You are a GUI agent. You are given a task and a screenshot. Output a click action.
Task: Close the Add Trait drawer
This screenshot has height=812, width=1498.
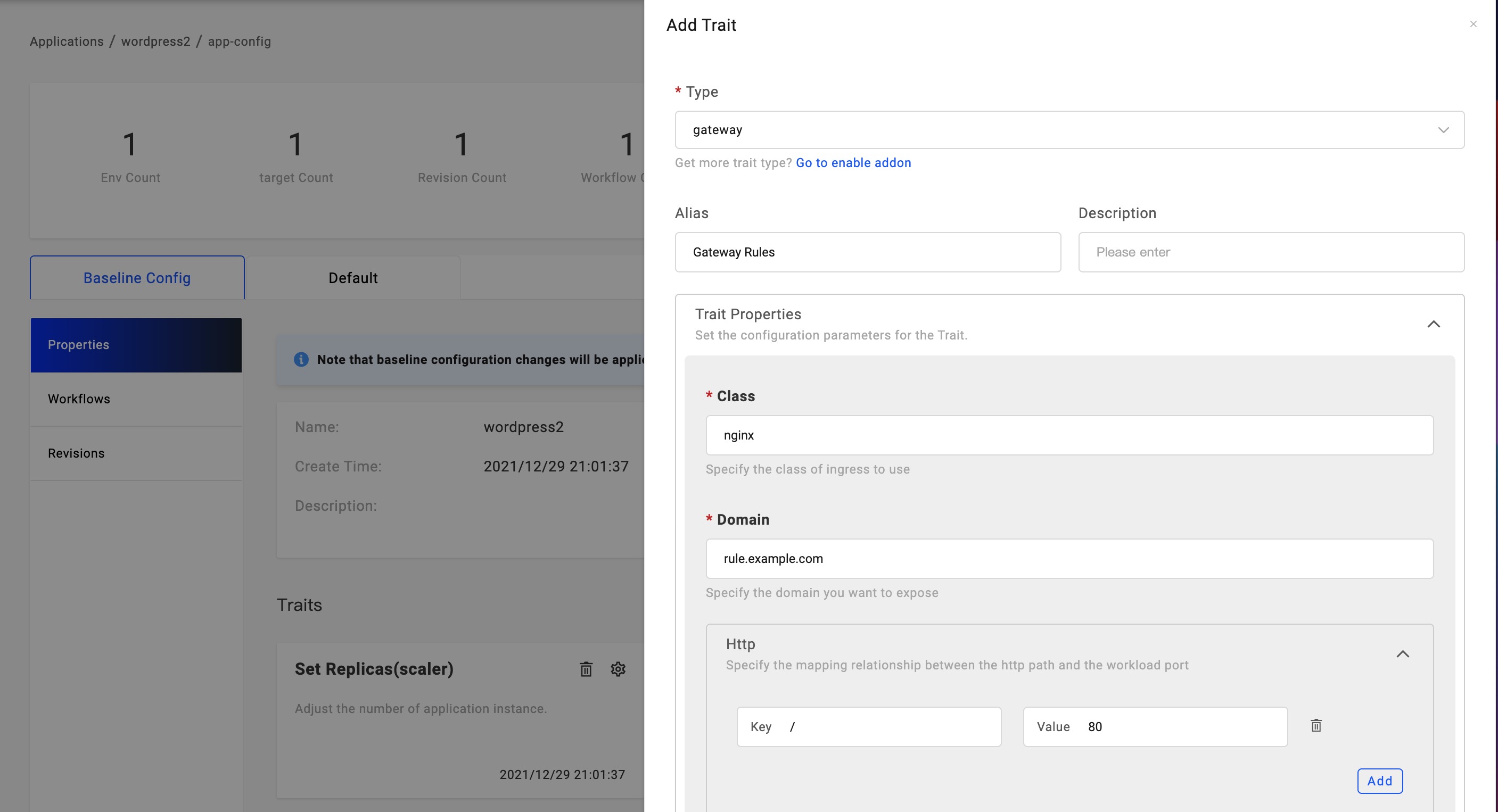[1473, 24]
